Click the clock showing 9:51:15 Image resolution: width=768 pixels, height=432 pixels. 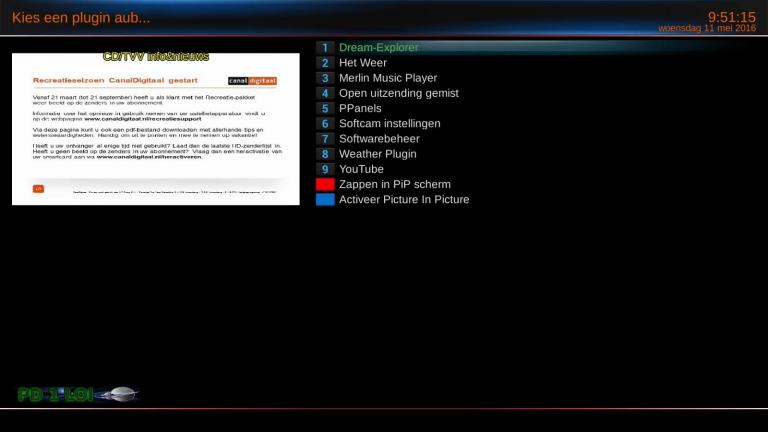(x=732, y=17)
